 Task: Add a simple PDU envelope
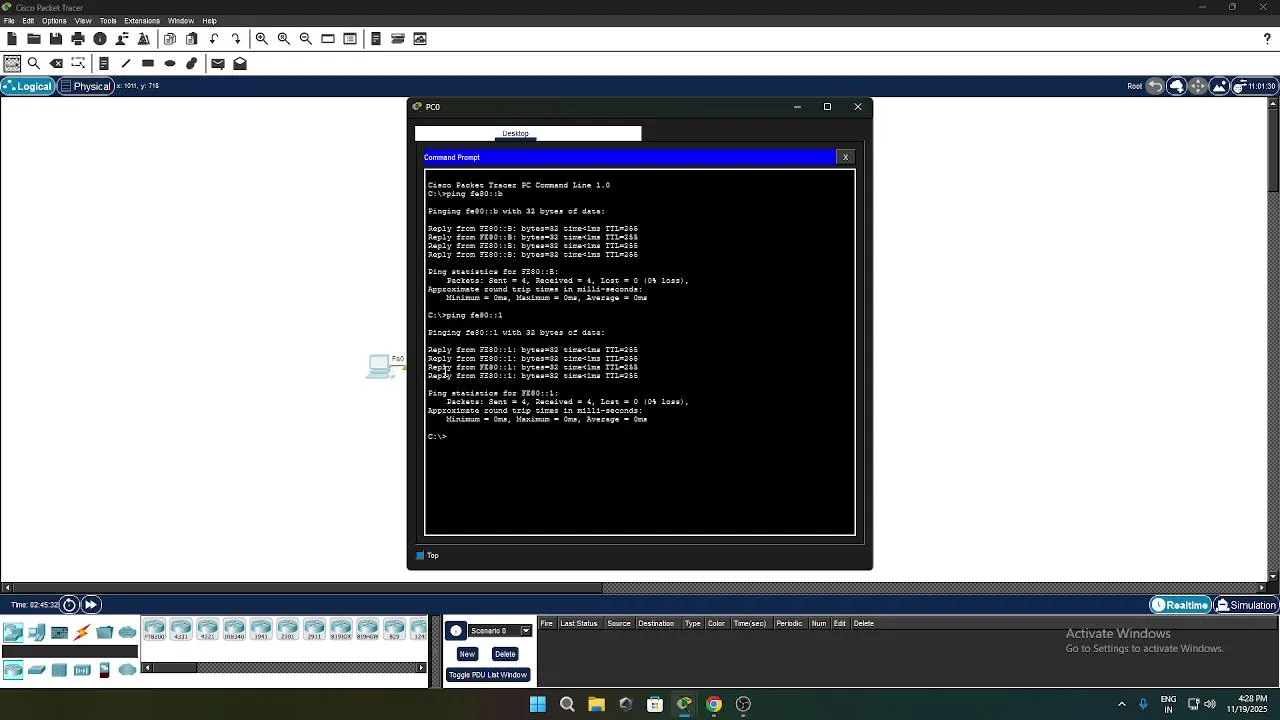coord(218,63)
